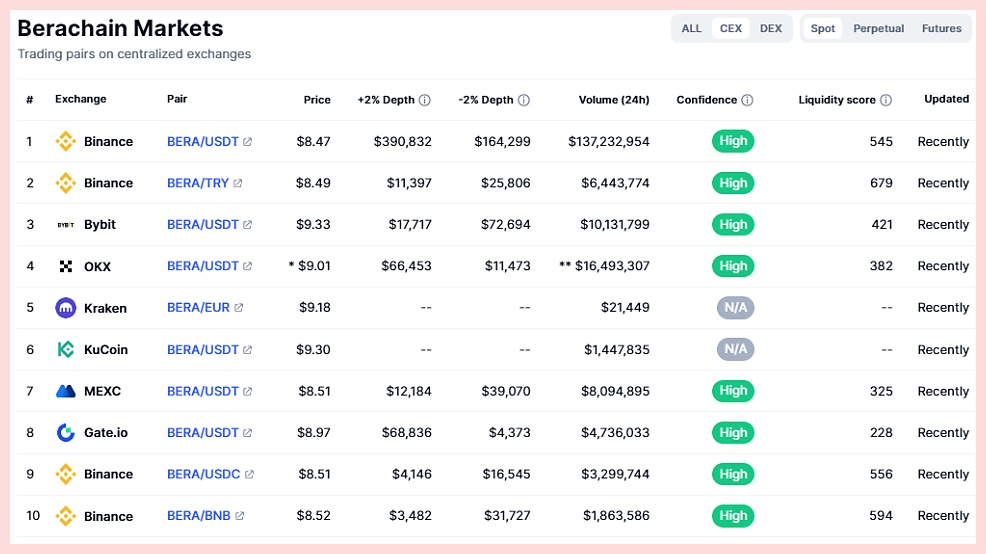The height and width of the screenshot is (554, 986).
Task: Click the liquidity score 679
Action: (881, 183)
